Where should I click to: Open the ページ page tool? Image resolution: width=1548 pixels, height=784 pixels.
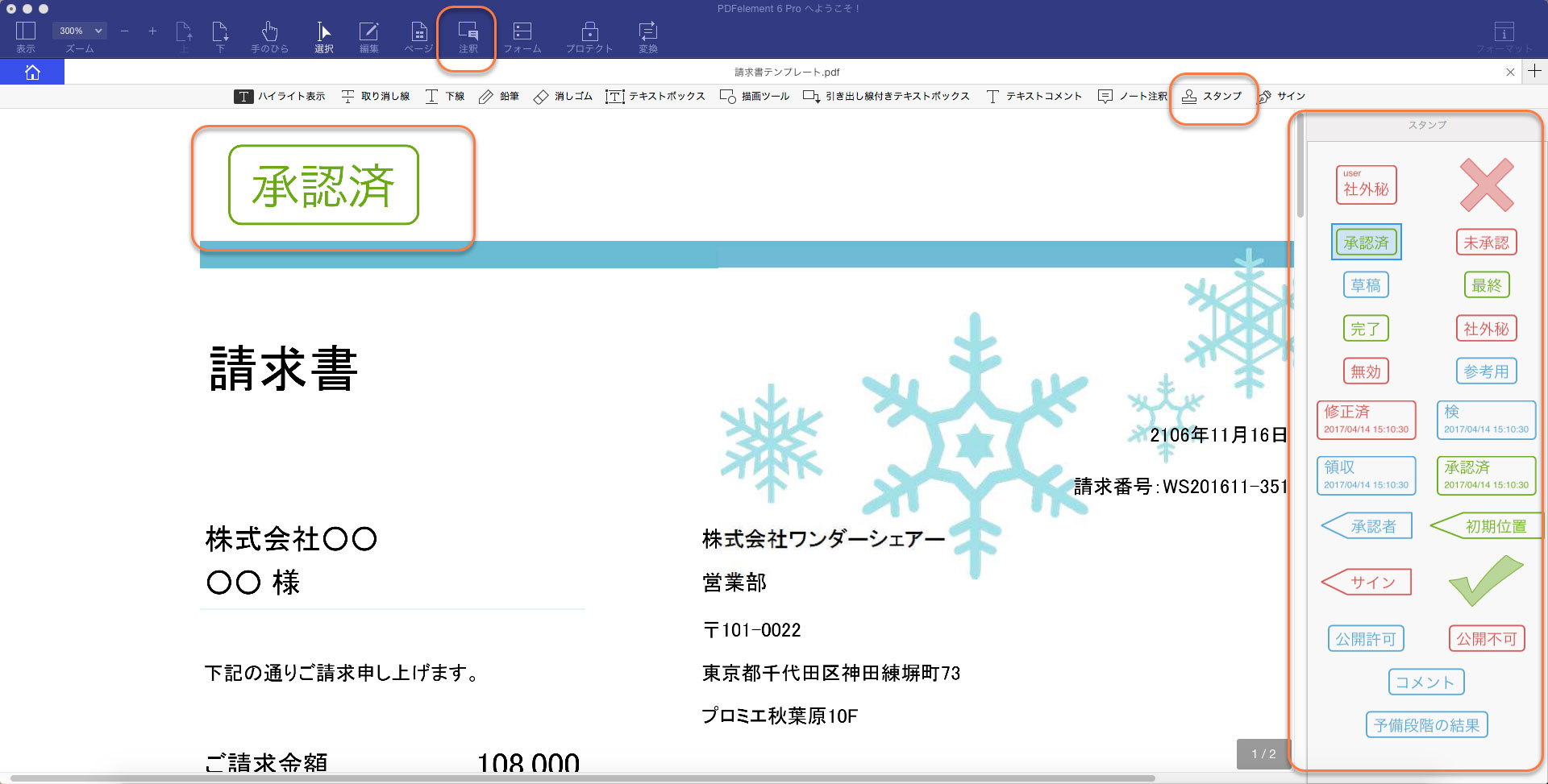[x=418, y=37]
